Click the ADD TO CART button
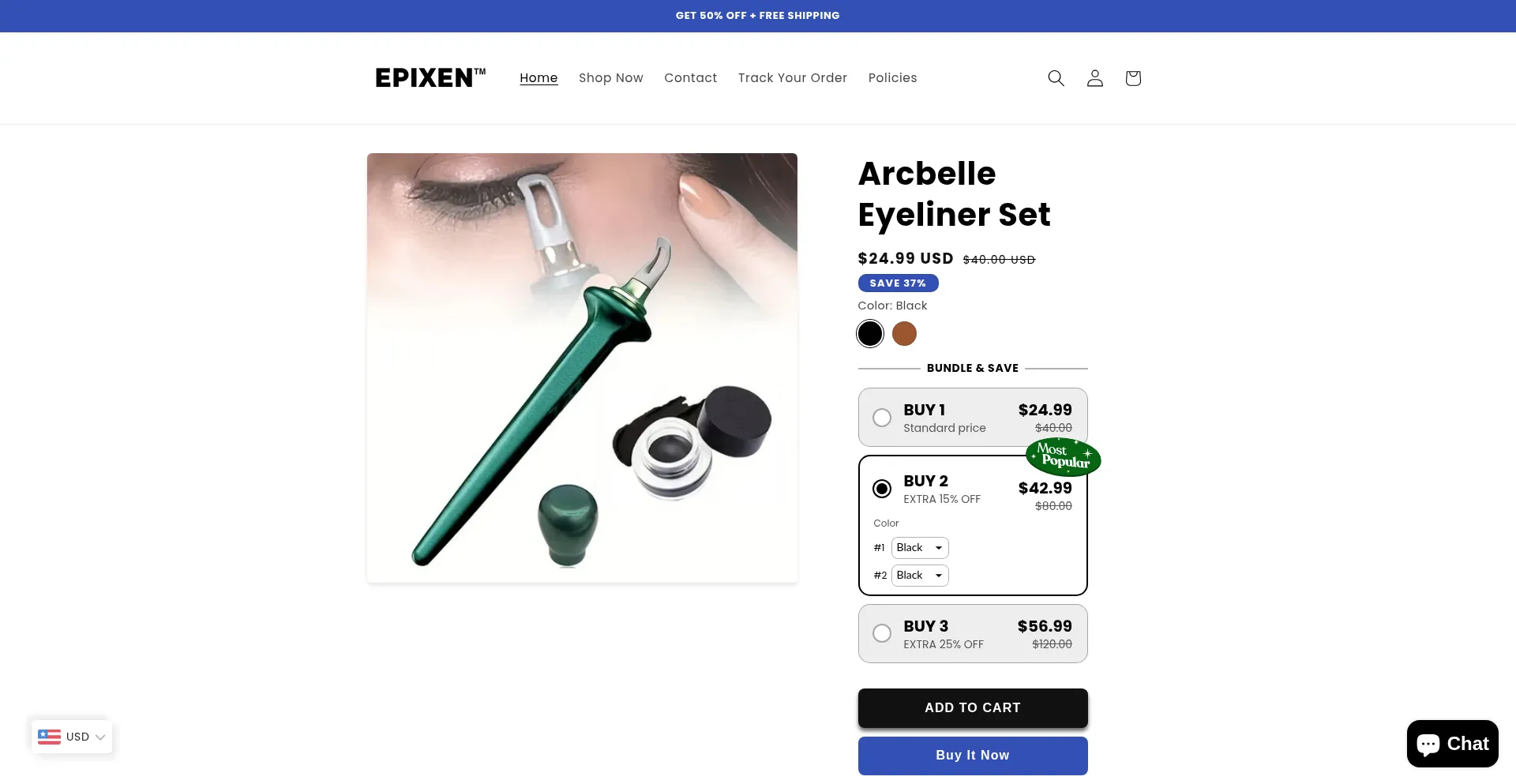This screenshot has width=1516, height=784. pos(973,708)
